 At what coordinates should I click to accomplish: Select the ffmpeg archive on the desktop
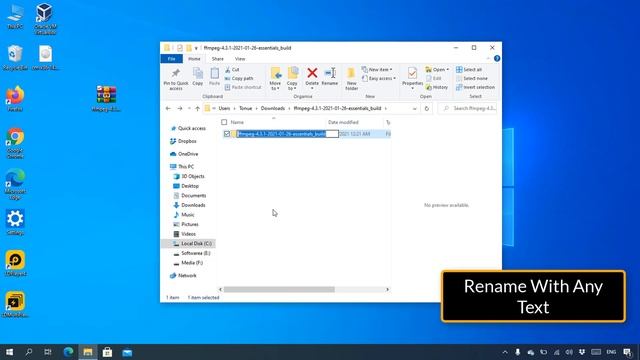point(107,98)
